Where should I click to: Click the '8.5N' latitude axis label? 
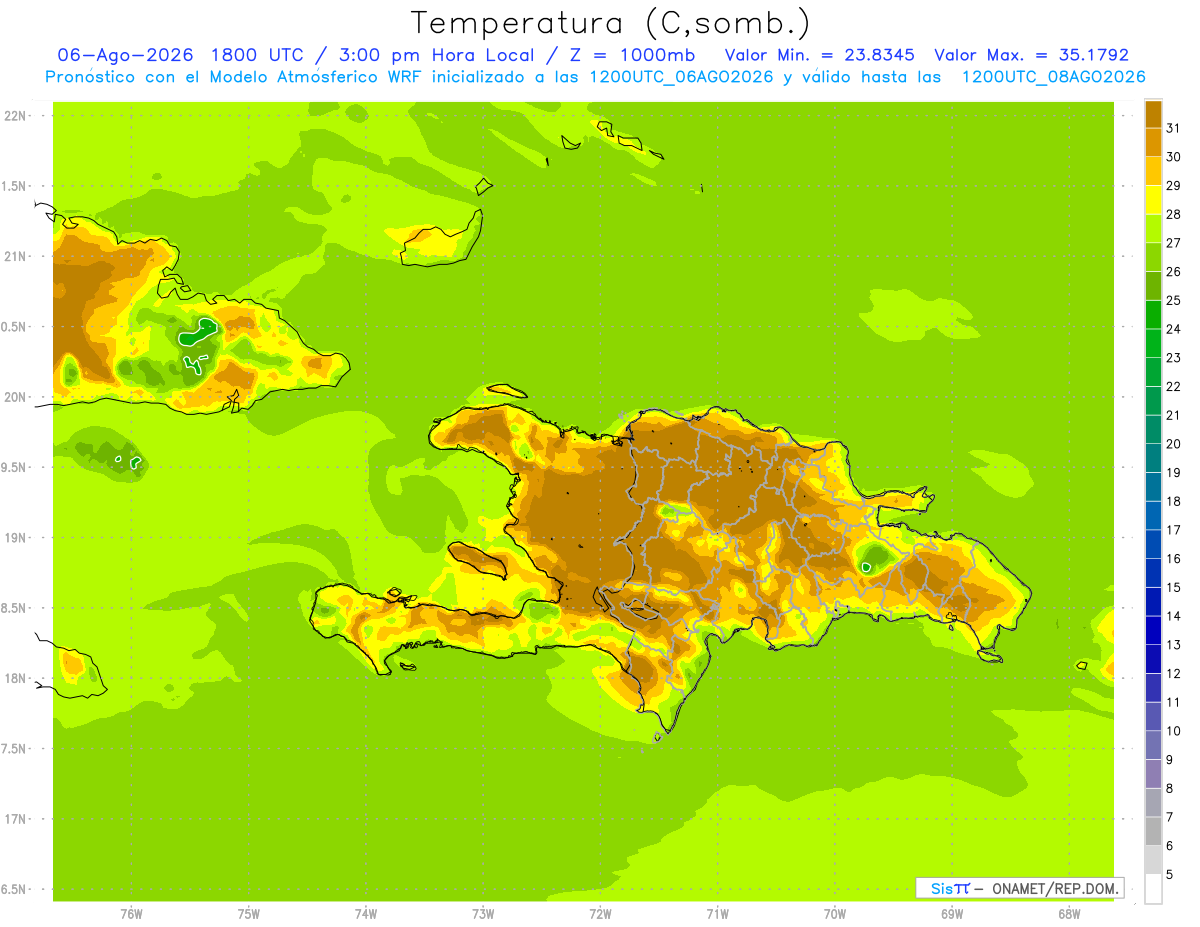(x=15, y=608)
